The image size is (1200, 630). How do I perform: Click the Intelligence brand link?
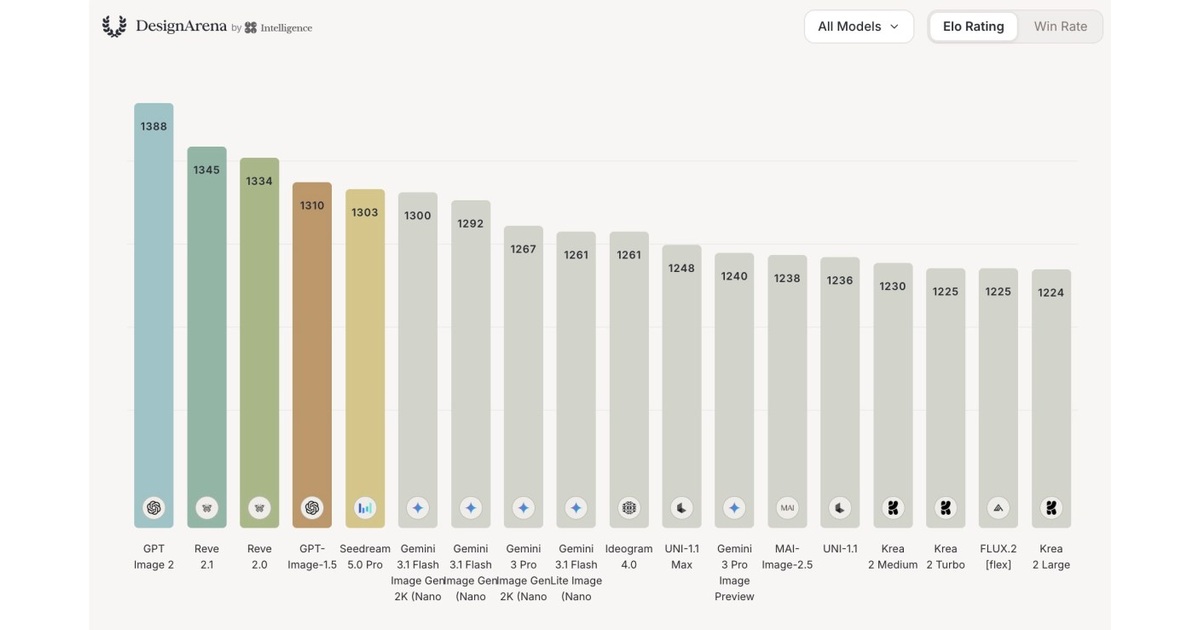[x=278, y=28]
